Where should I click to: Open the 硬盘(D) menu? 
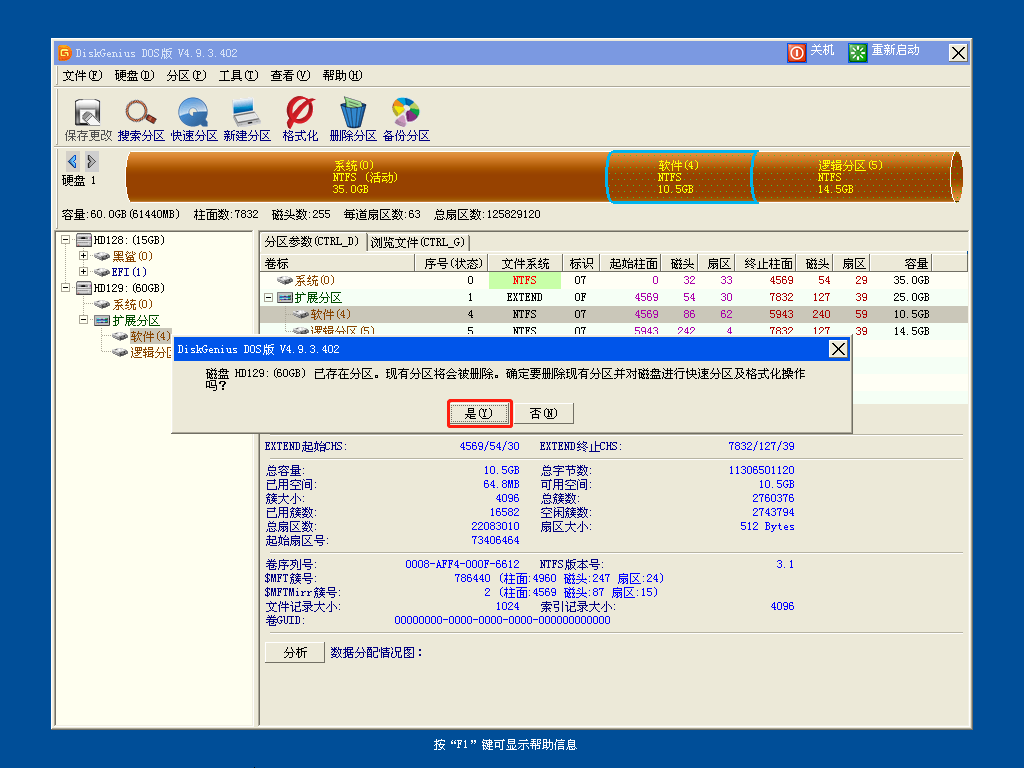click(x=134, y=75)
